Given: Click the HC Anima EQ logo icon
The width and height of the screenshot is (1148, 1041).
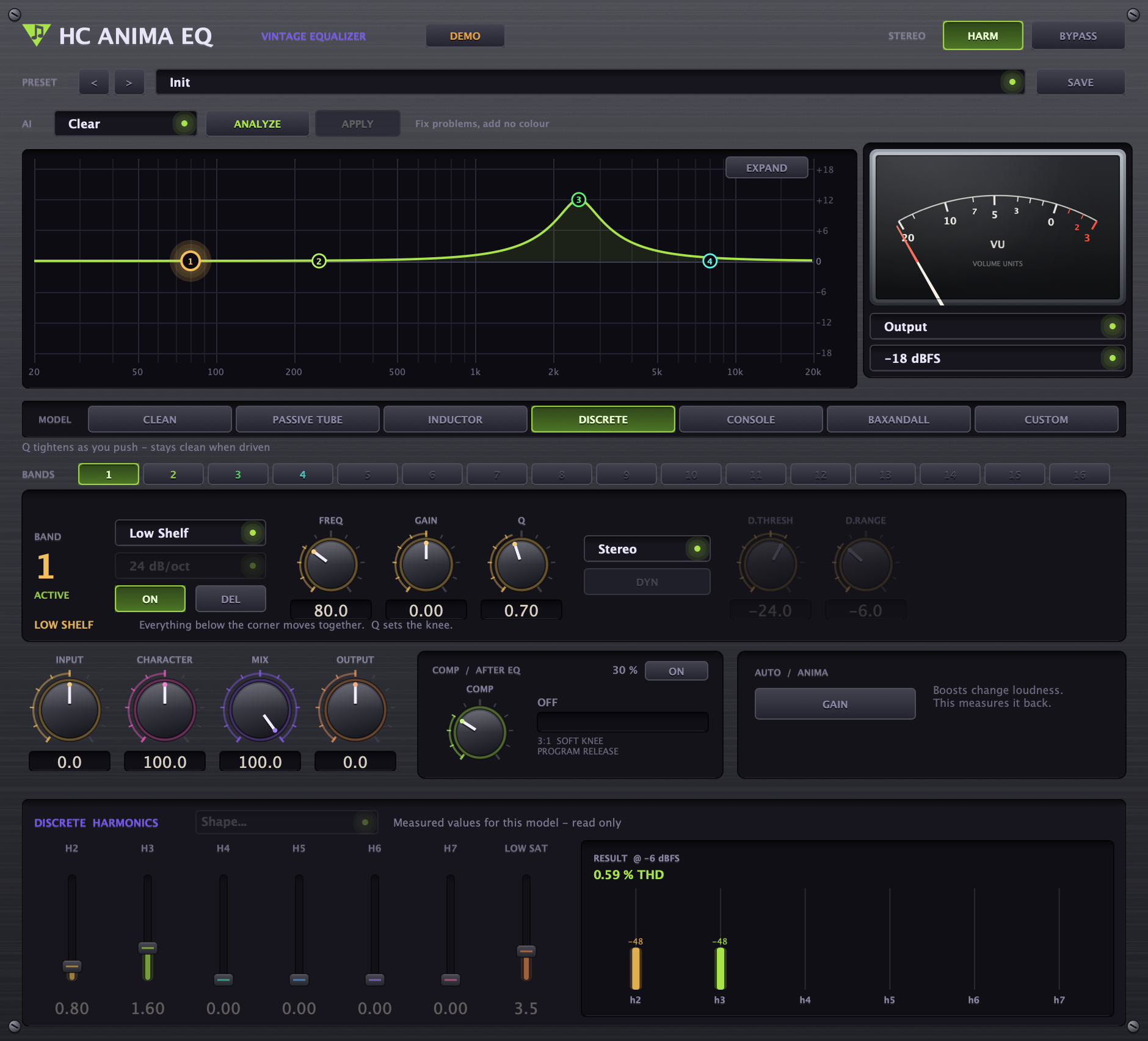Looking at the screenshot, I should [x=37, y=35].
